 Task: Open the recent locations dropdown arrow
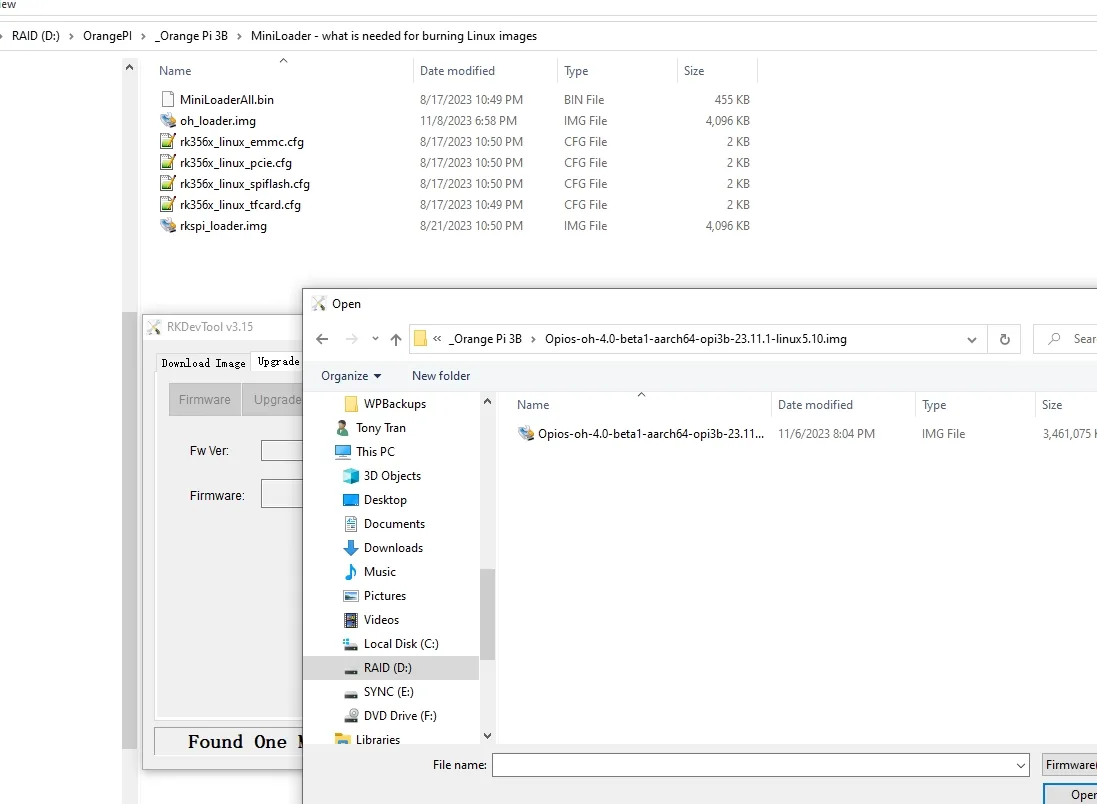[375, 339]
